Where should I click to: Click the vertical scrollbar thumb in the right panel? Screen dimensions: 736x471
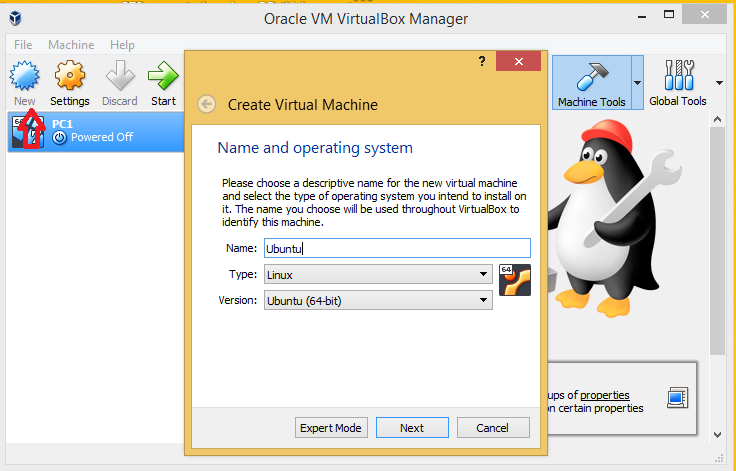click(717, 241)
